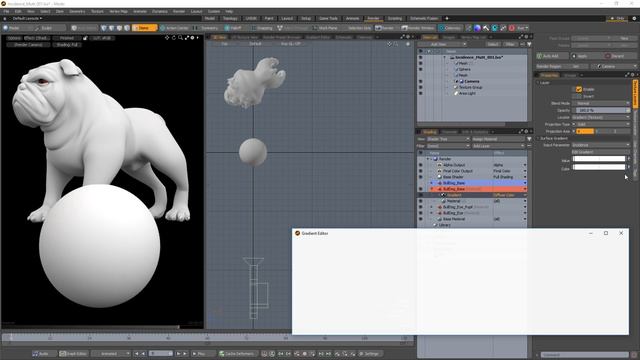Click the Assign Material button
Viewport: 640px width, 360px height.
(x=498, y=139)
